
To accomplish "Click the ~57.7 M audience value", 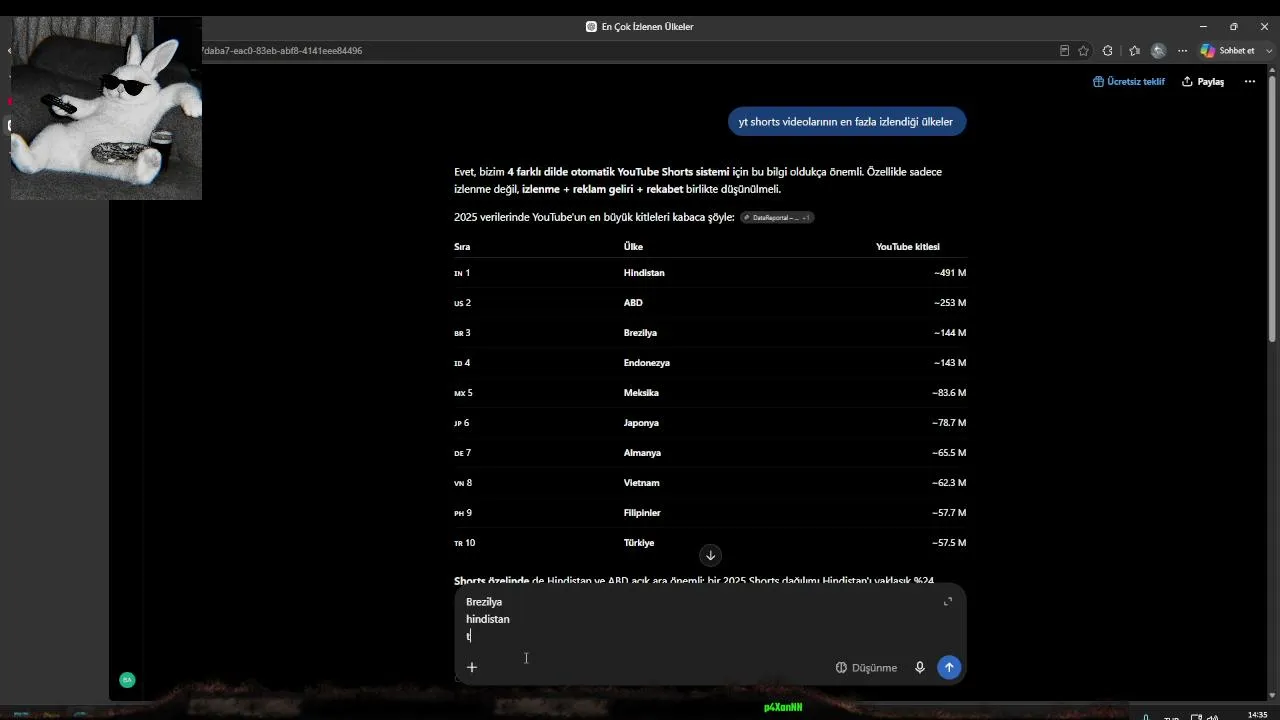I will point(949,513).
